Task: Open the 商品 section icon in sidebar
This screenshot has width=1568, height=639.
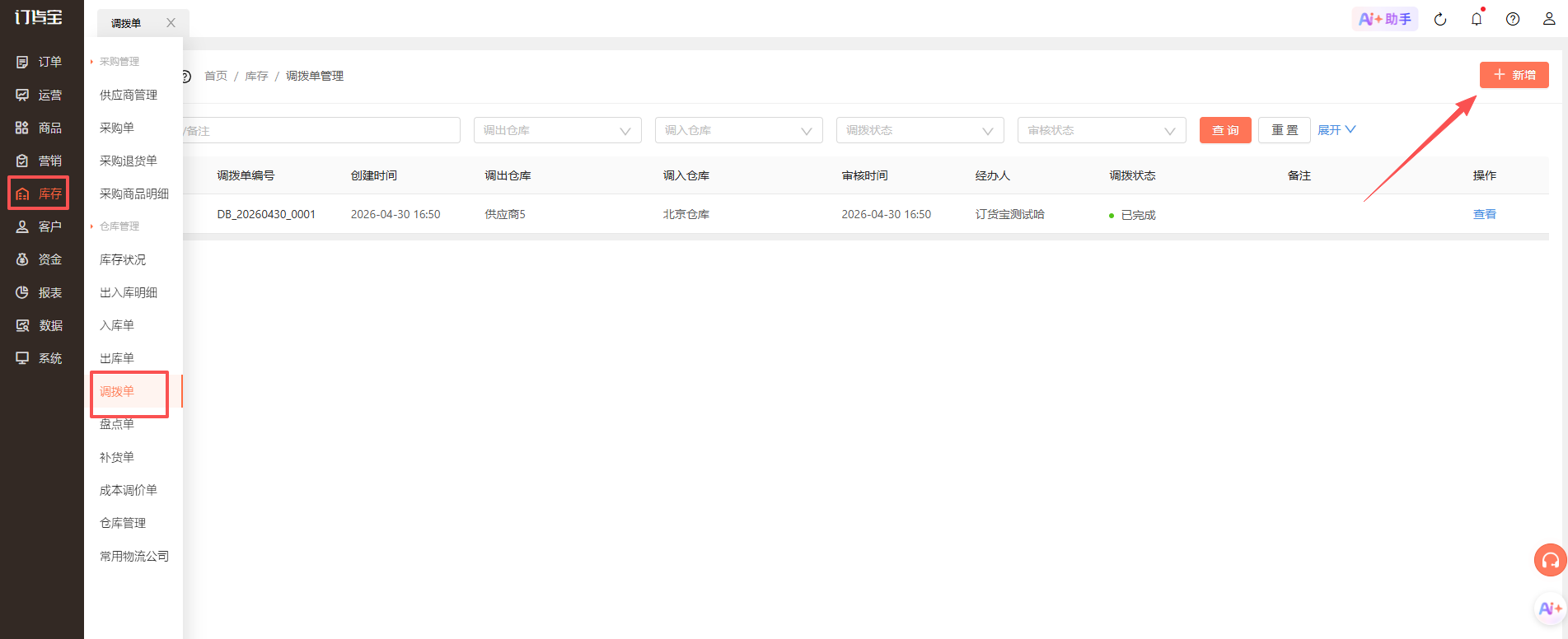Action: tap(22, 128)
